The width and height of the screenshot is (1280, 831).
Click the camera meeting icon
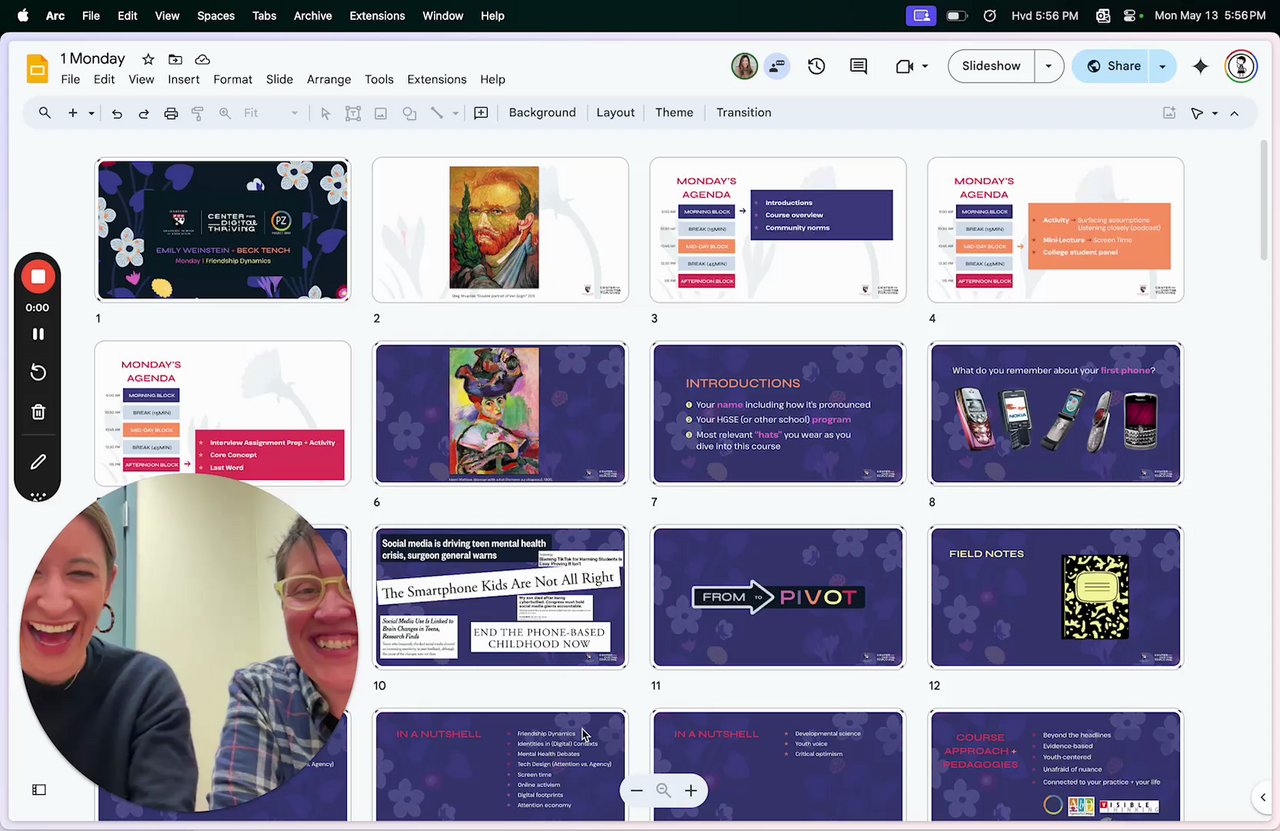coord(905,66)
